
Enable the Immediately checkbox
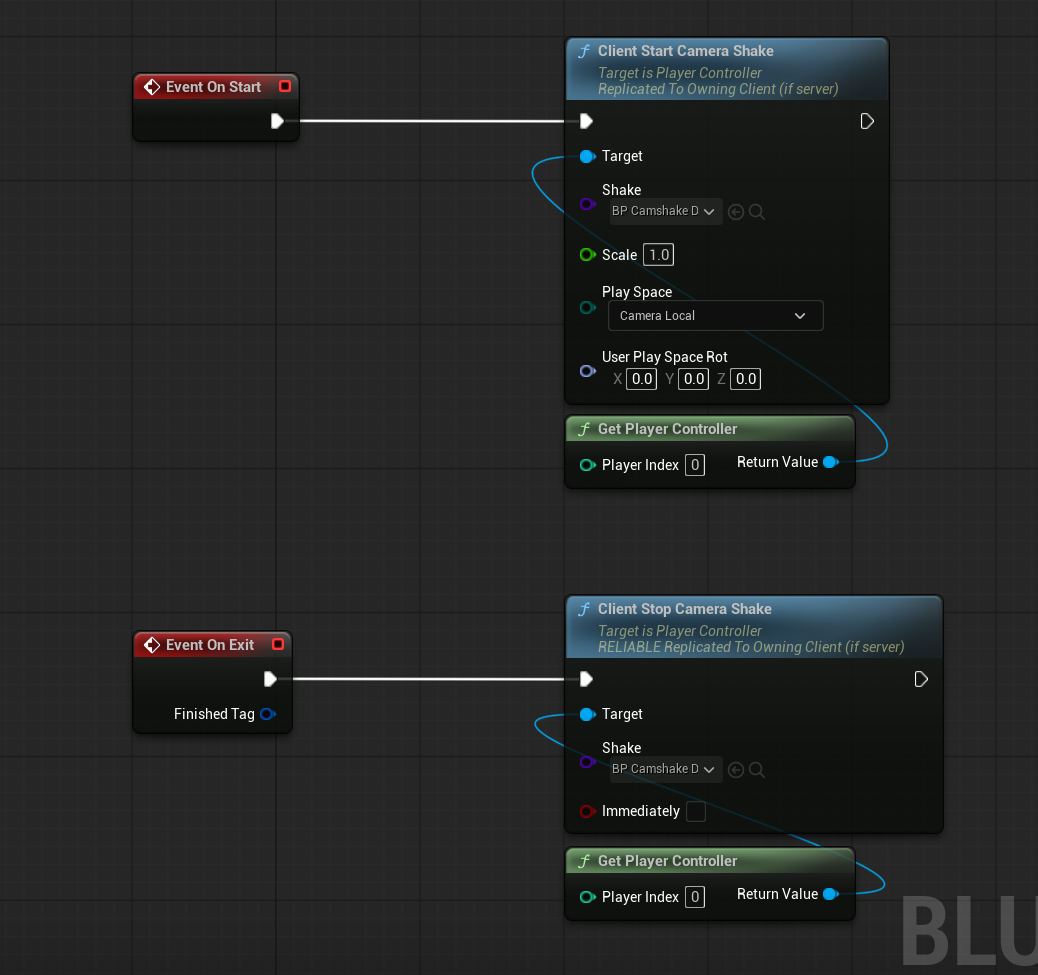[x=695, y=812]
